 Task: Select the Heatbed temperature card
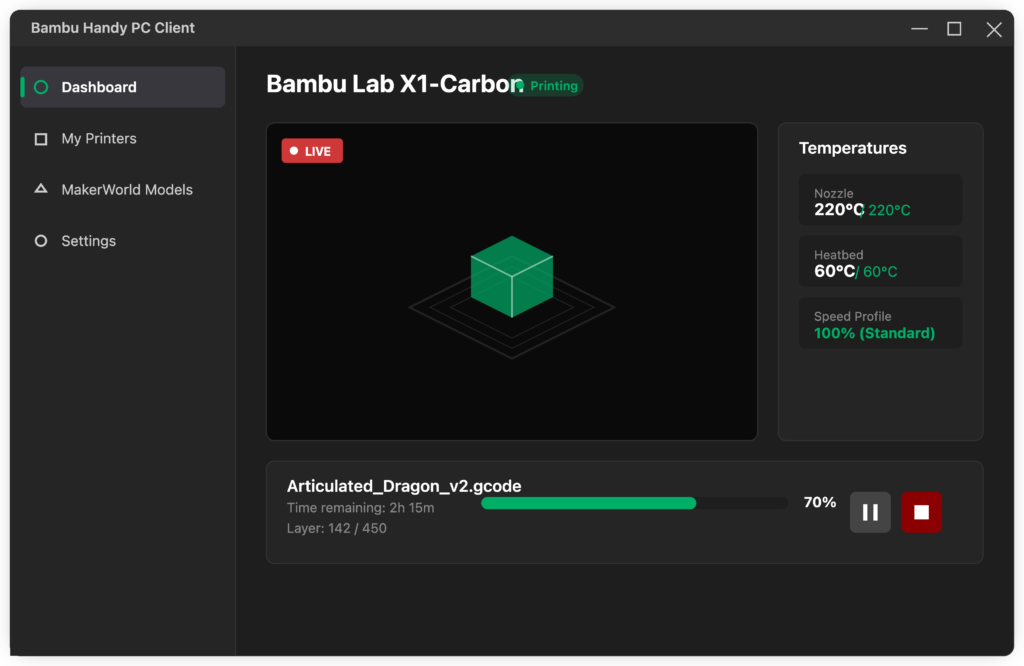[880, 261]
